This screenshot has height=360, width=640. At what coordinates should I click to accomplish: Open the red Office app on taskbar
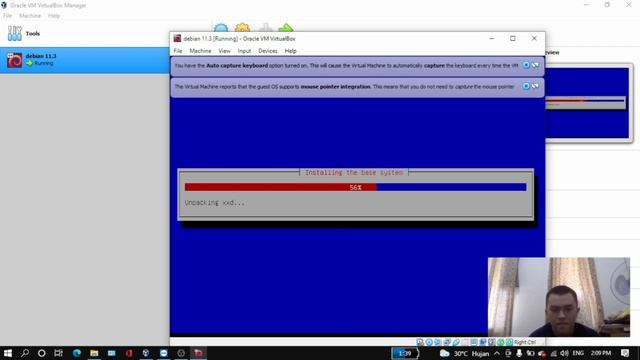click(x=129, y=353)
